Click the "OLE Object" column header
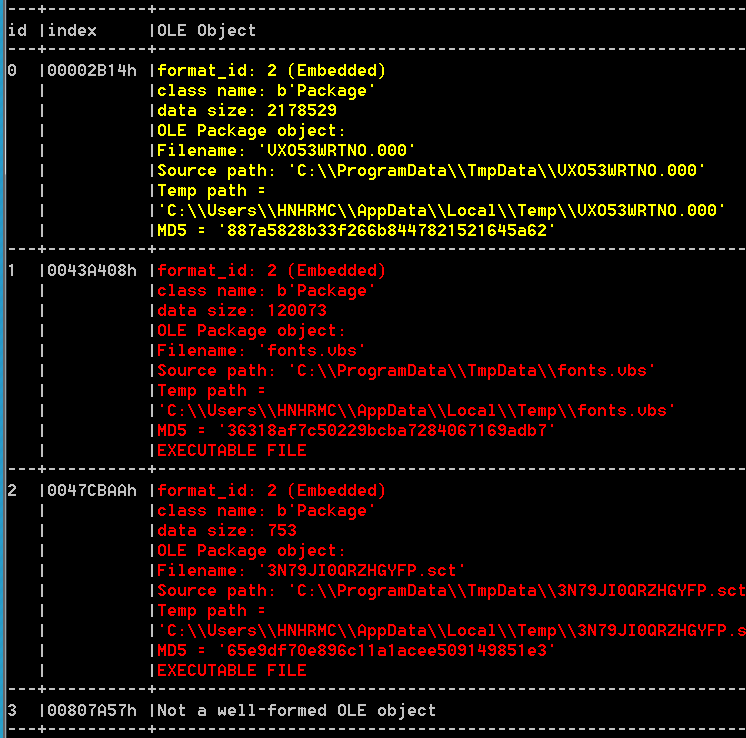Viewport: 746px width, 738px height. point(206,30)
